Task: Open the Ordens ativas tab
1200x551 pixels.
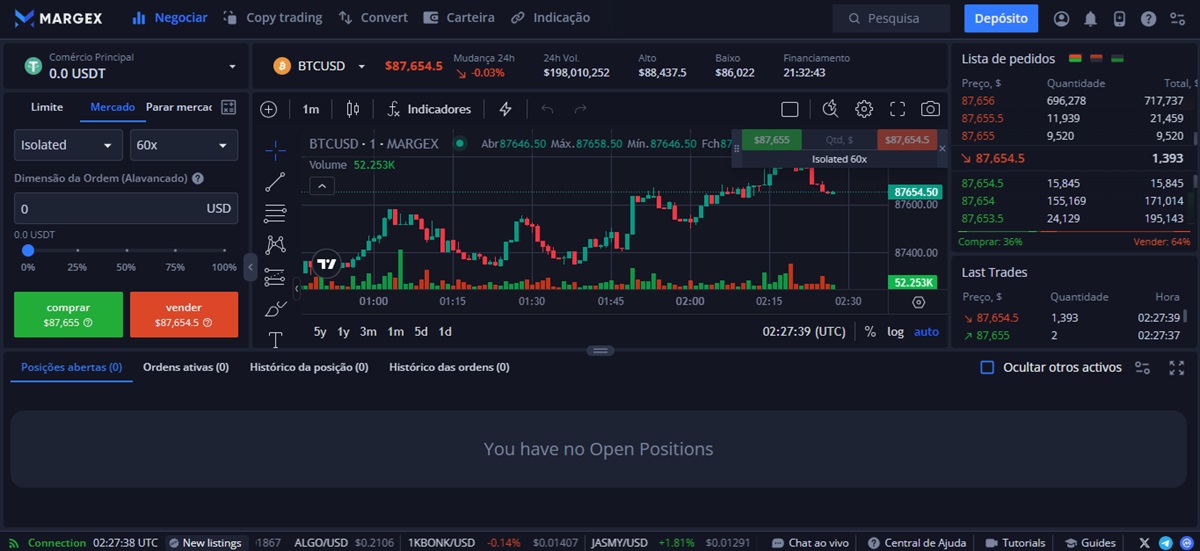Action: pyautogui.click(x=185, y=367)
